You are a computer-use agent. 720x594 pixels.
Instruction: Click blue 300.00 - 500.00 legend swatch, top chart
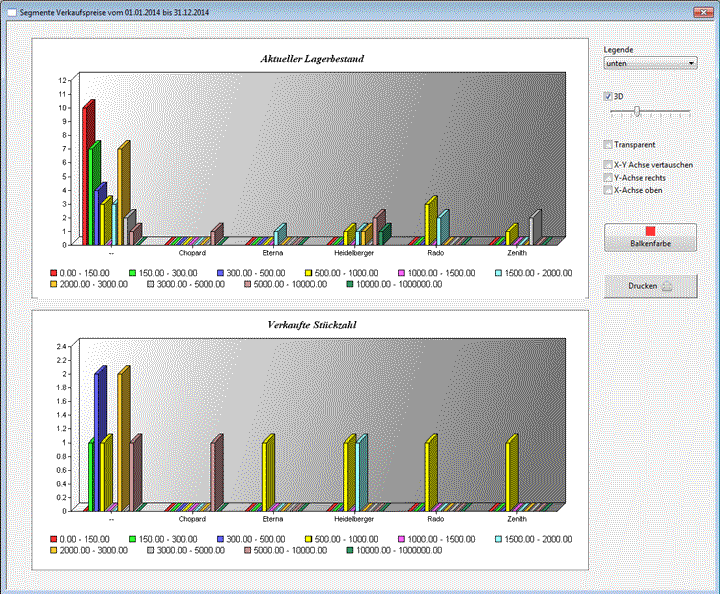tap(220, 273)
